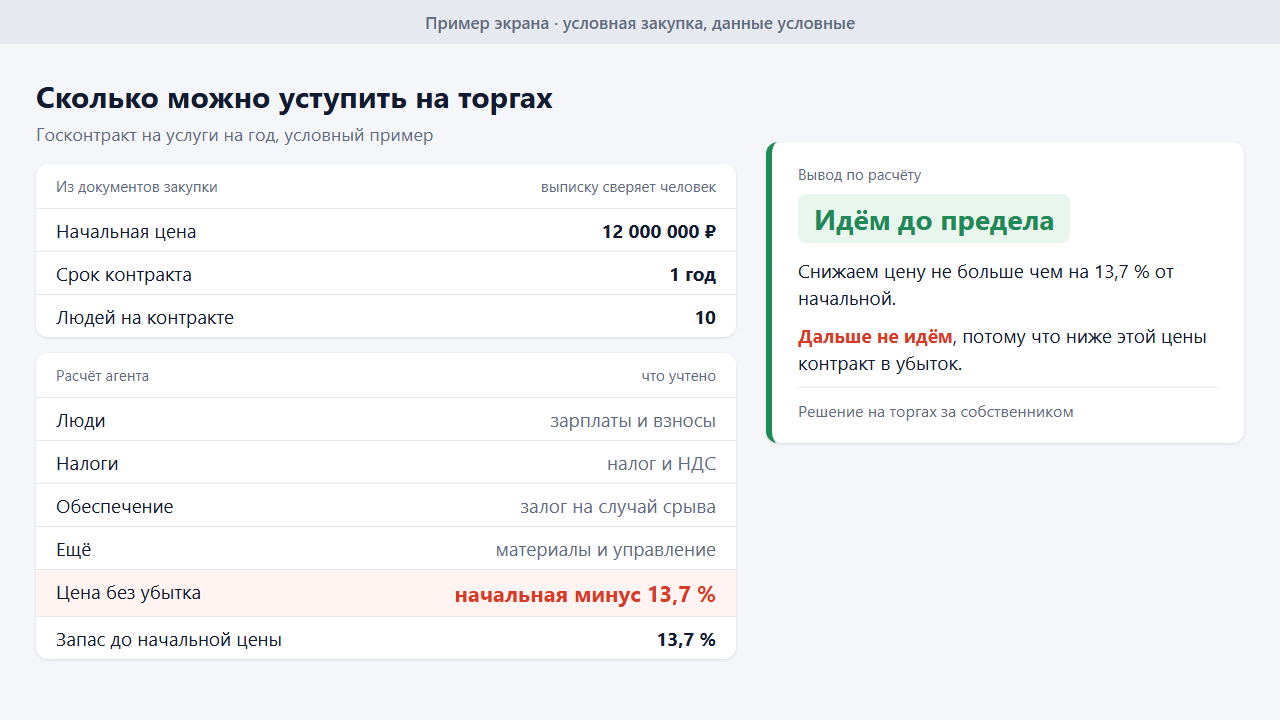Select the "Срок контракта" label
The height and width of the screenshot is (720, 1280).
click(x=124, y=275)
